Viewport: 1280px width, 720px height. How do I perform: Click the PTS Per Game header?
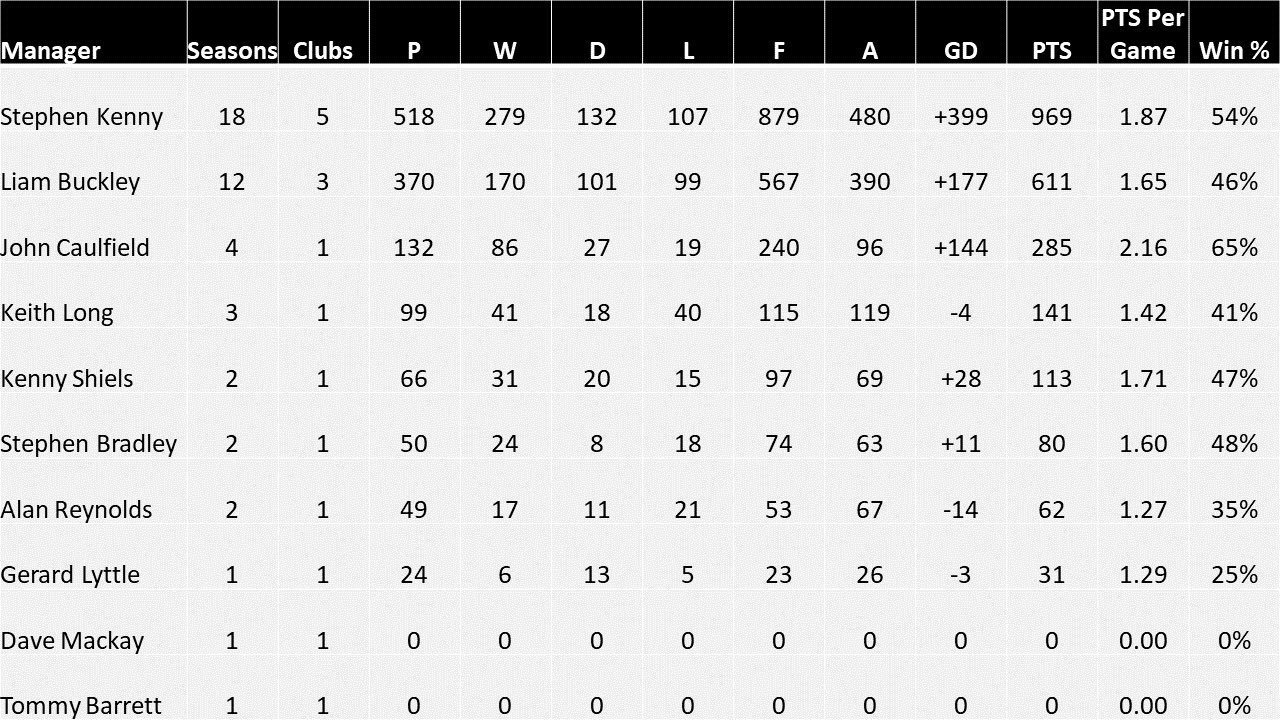point(1143,34)
